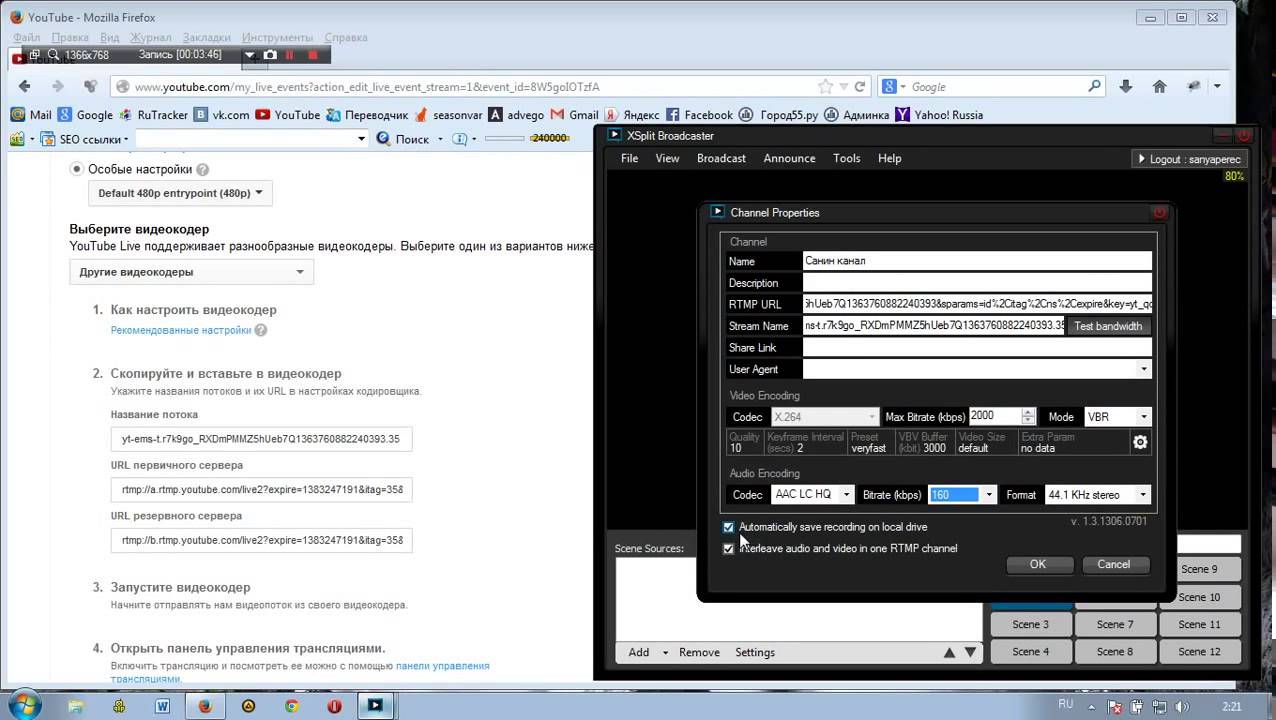This screenshot has width=1276, height=720.
Task: Click help icon next to Рекомендованные настройки
Action: click(x=261, y=330)
